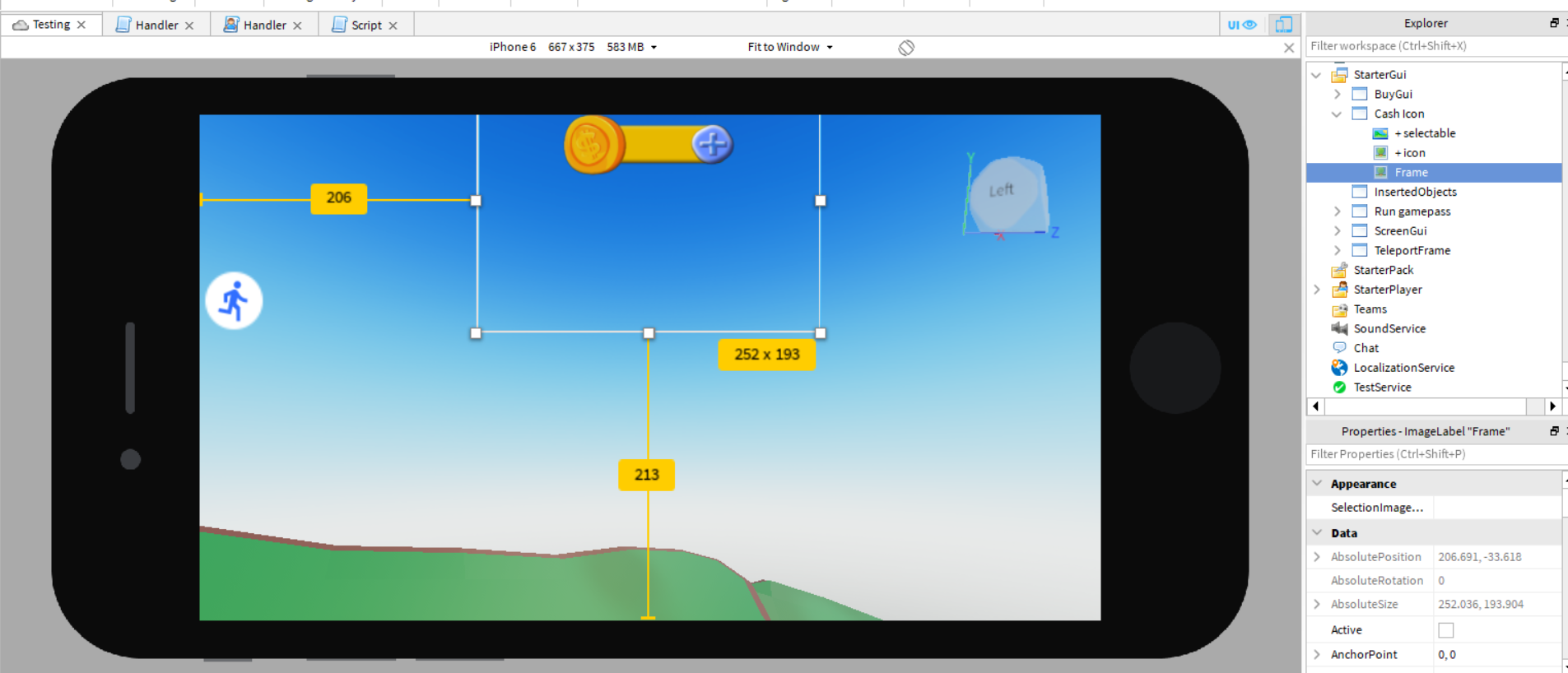Image resolution: width=1568 pixels, height=673 pixels.
Task: Click the TestService green checkmark icon
Action: pyautogui.click(x=1340, y=388)
